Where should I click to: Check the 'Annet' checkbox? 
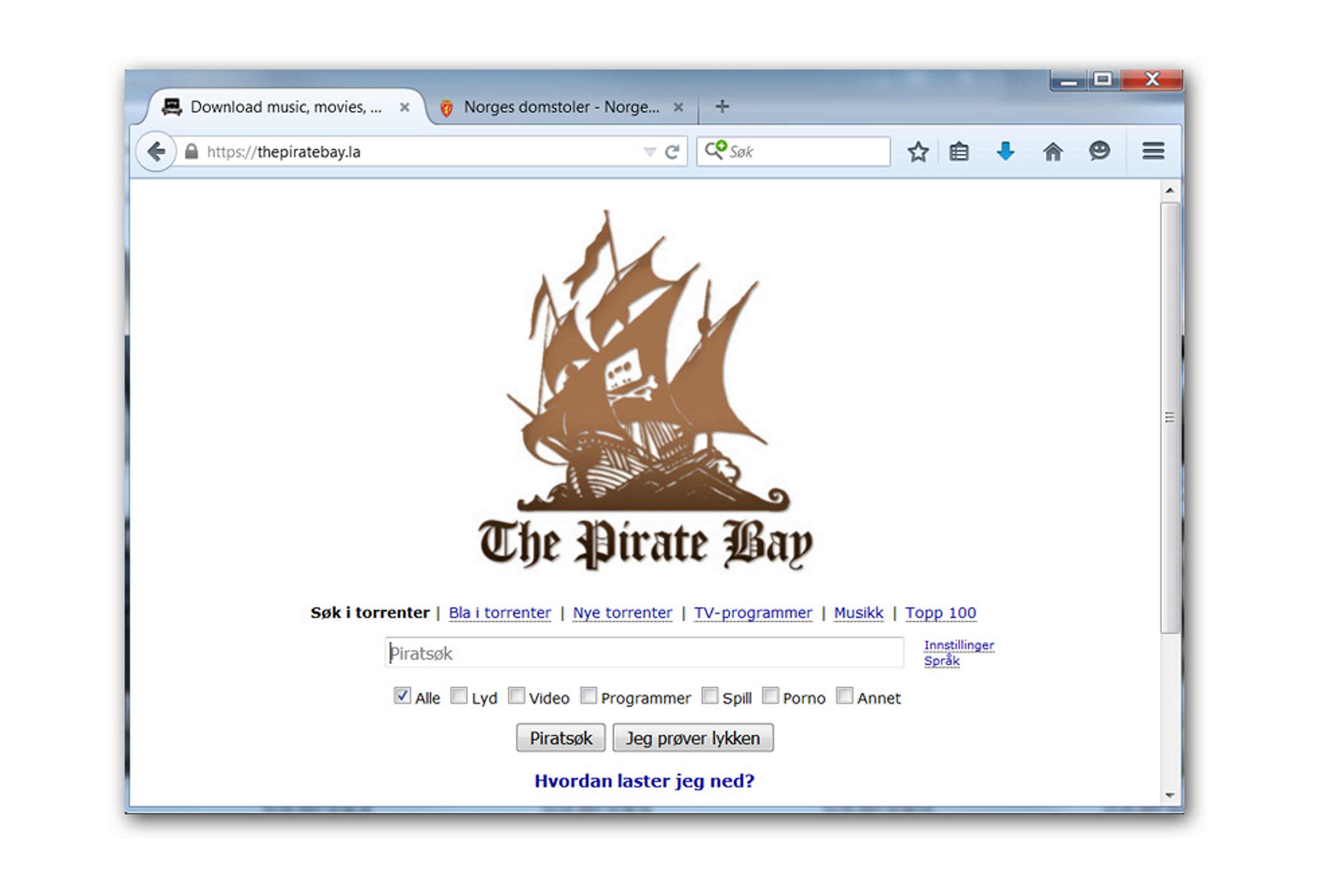coord(844,696)
